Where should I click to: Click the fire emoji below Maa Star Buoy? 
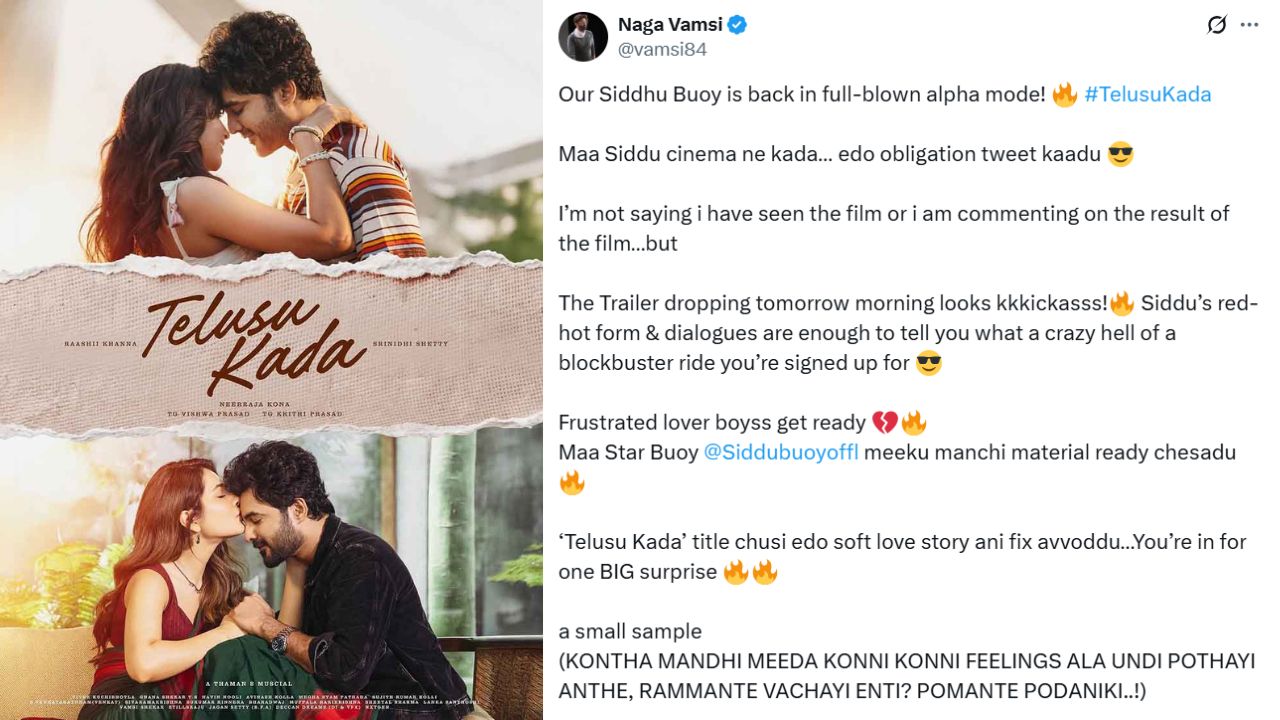tap(572, 483)
